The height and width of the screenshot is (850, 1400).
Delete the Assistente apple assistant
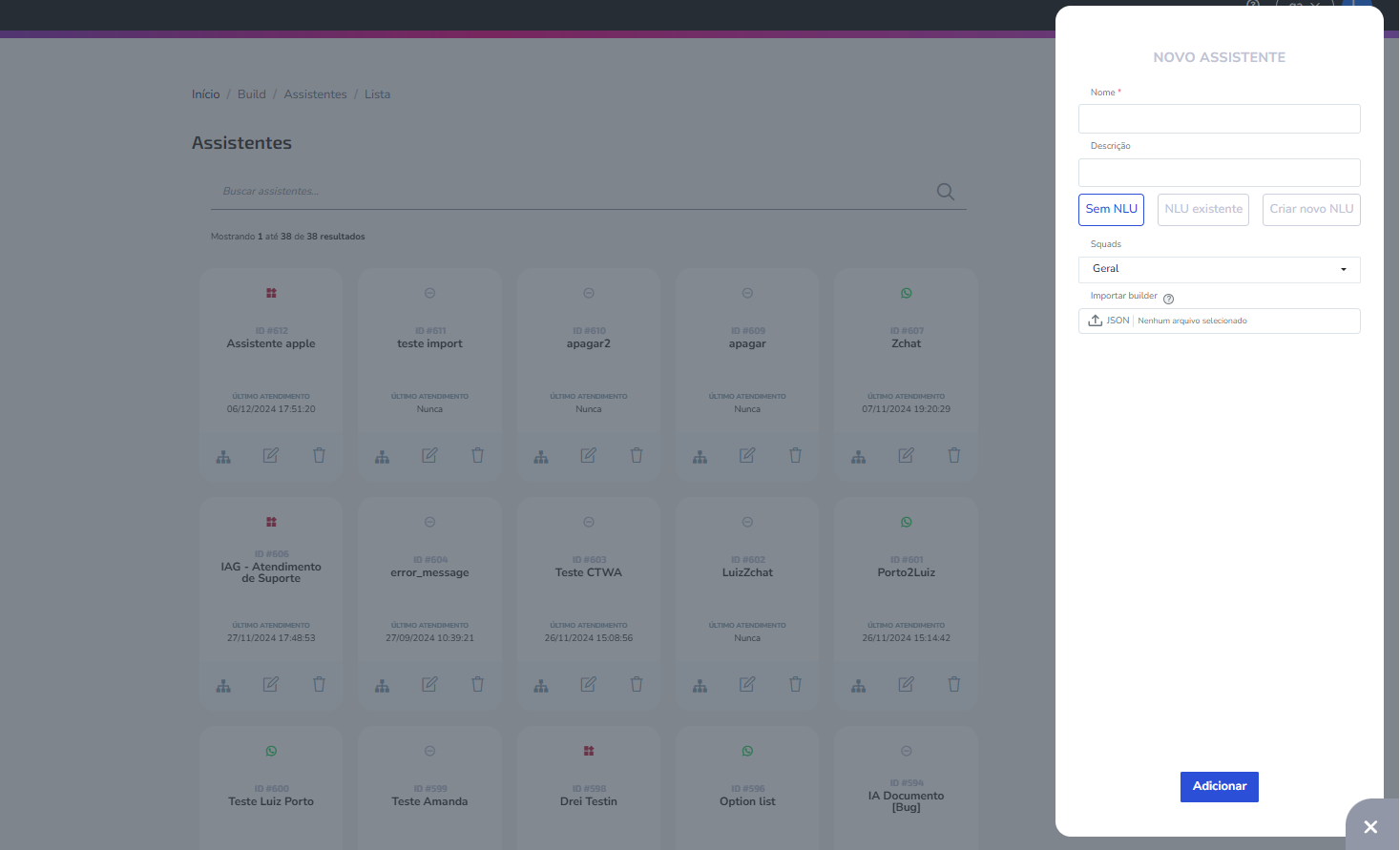319,456
